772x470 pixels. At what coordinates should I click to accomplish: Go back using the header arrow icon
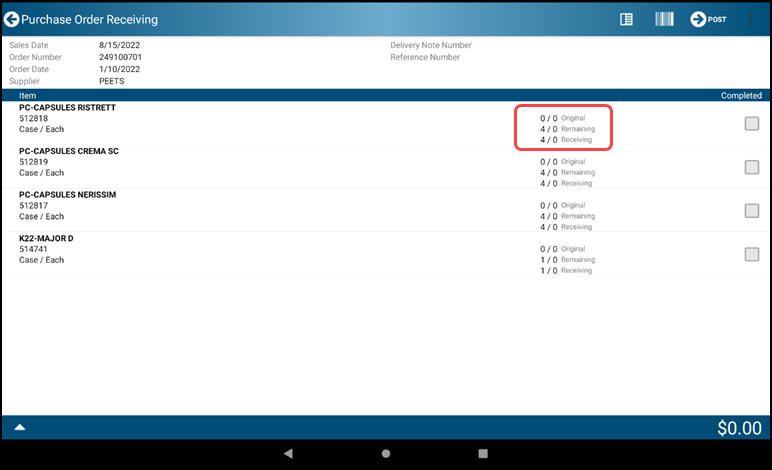coord(12,19)
